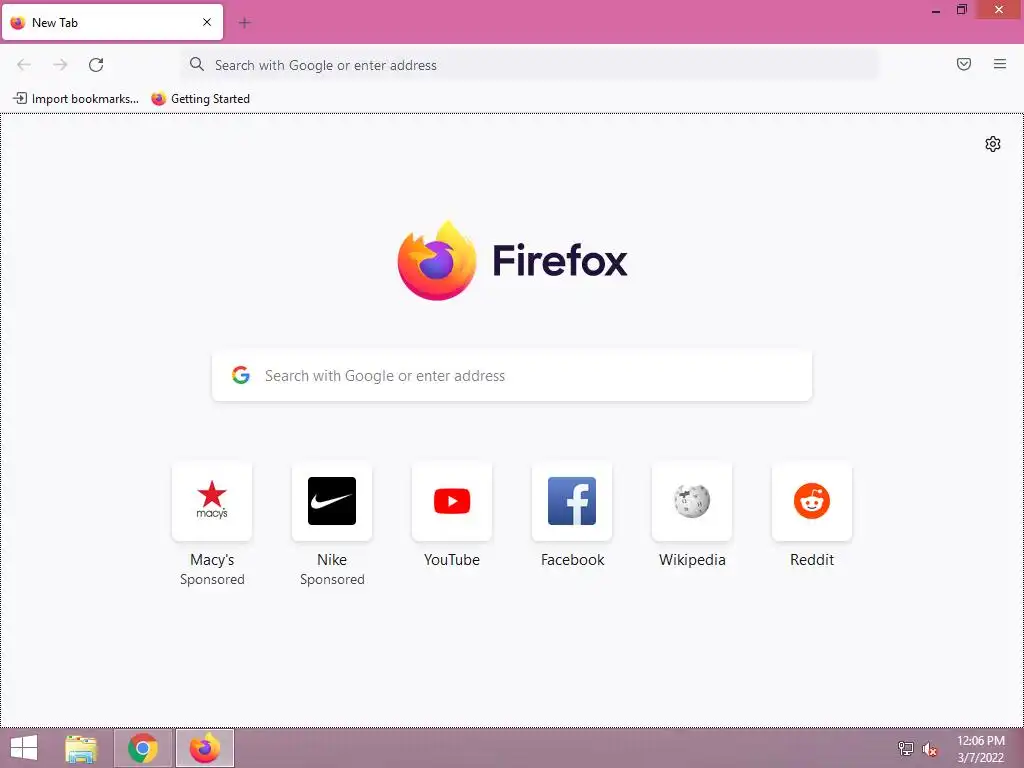Open the Firefox application hamburger menu
1024x768 pixels.
click(999, 64)
